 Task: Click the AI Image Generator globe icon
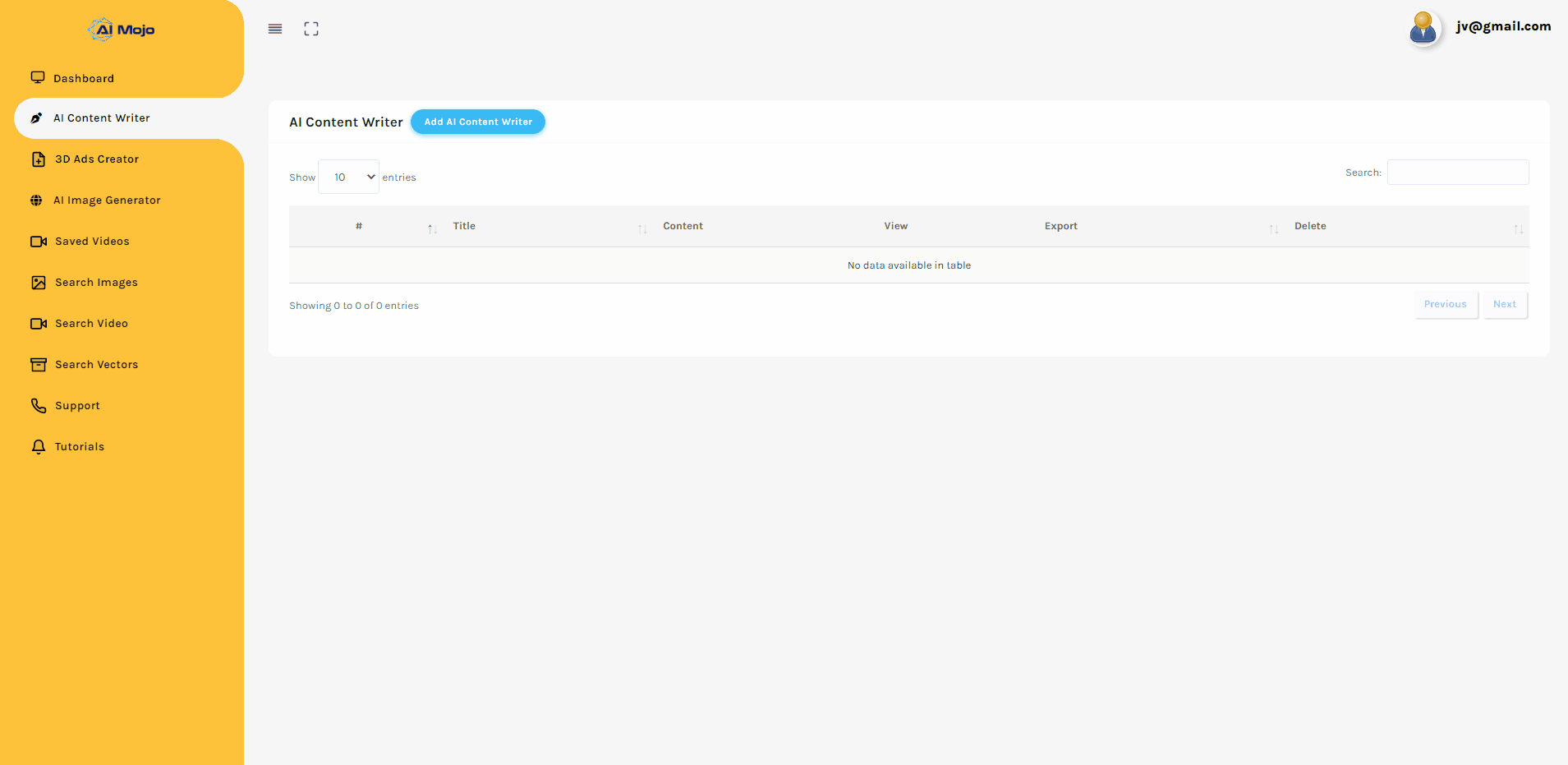(36, 200)
